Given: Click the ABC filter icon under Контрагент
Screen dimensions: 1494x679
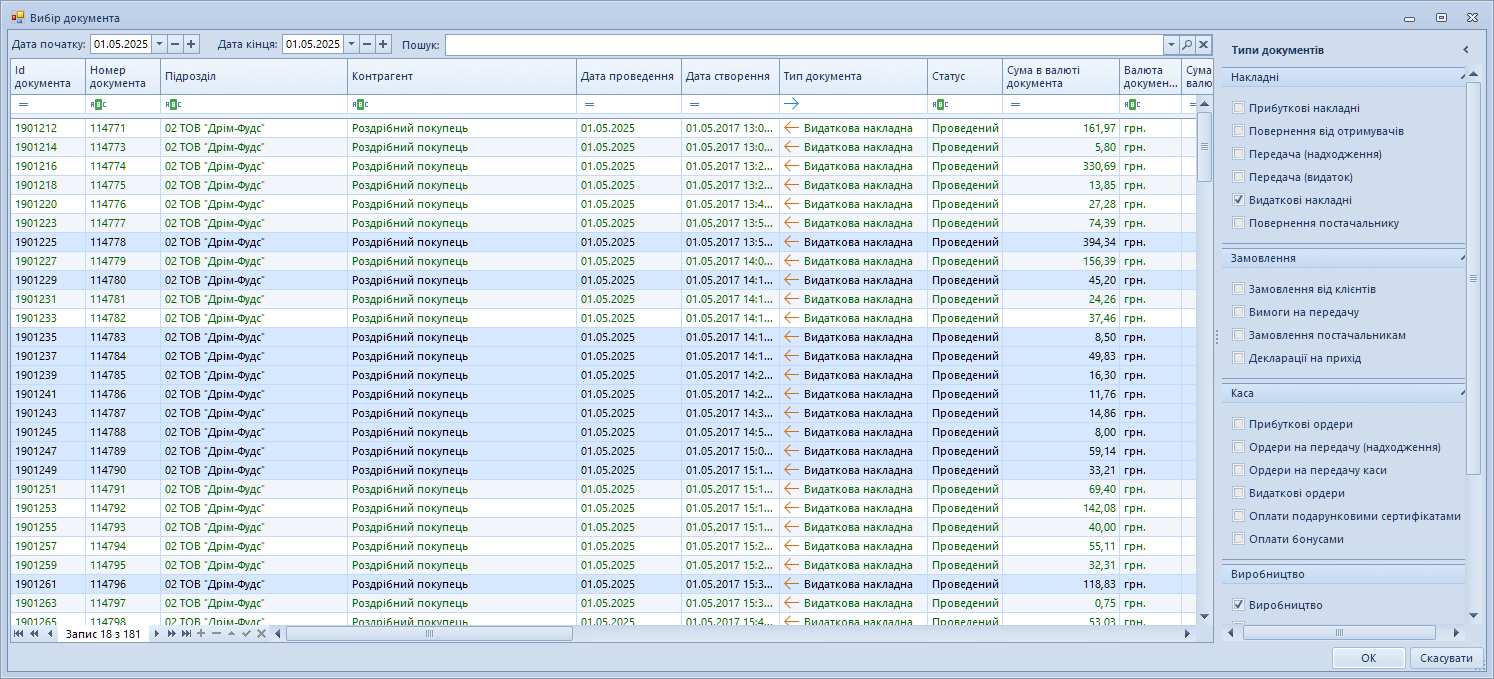Looking at the screenshot, I should tap(360, 104).
